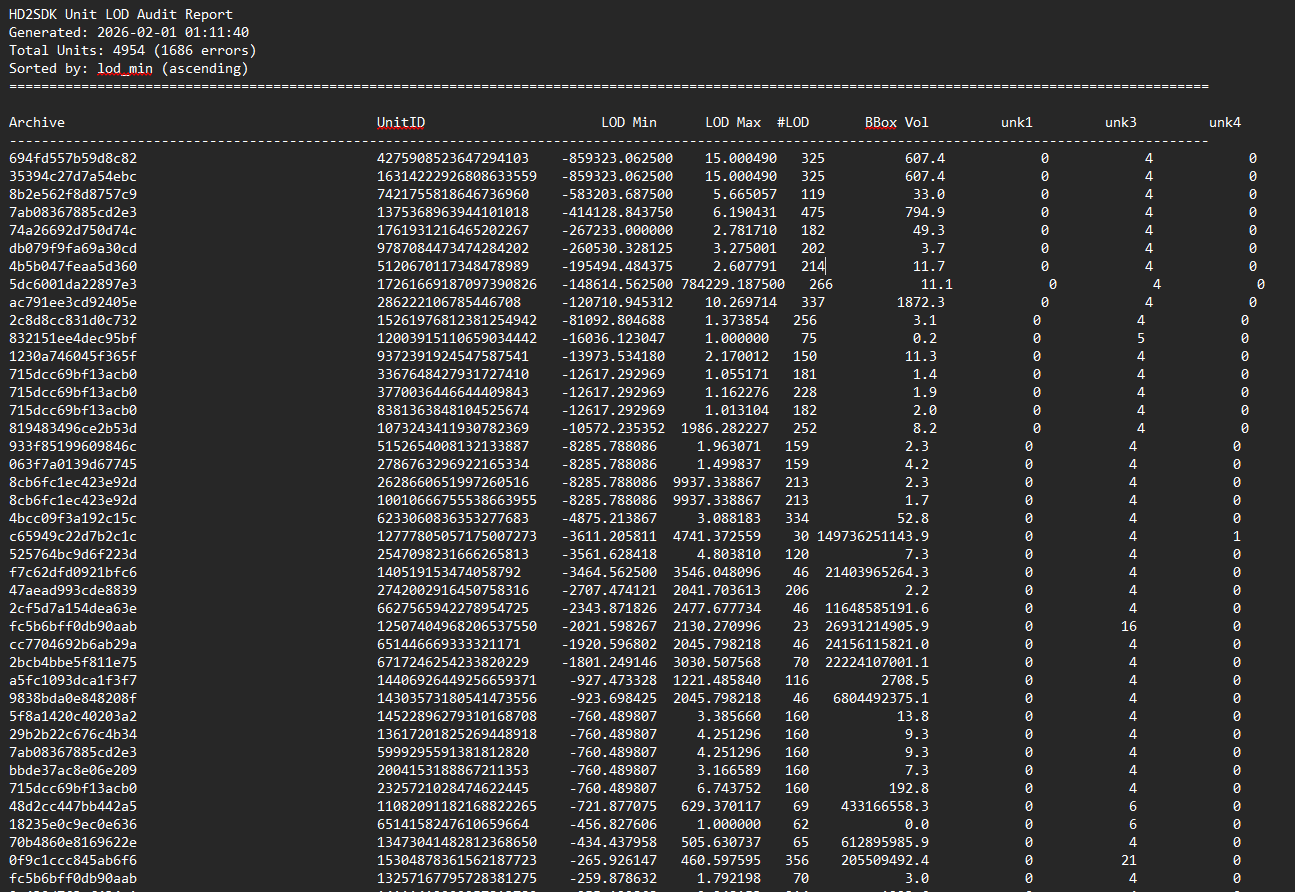The width and height of the screenshot is (1295, 892).
Task: Click archive name '5f8a1420c40203a2'
Action: [x=73, y=717]
